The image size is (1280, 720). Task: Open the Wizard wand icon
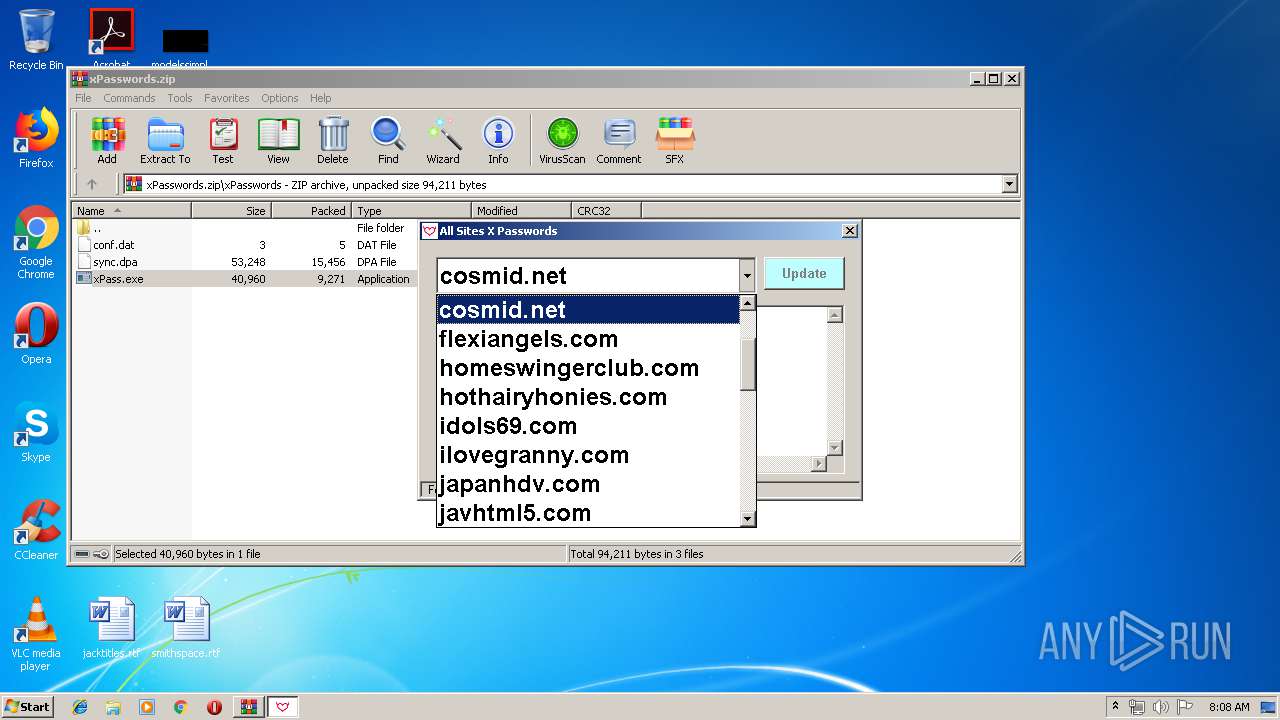click(x=443, y=140)
